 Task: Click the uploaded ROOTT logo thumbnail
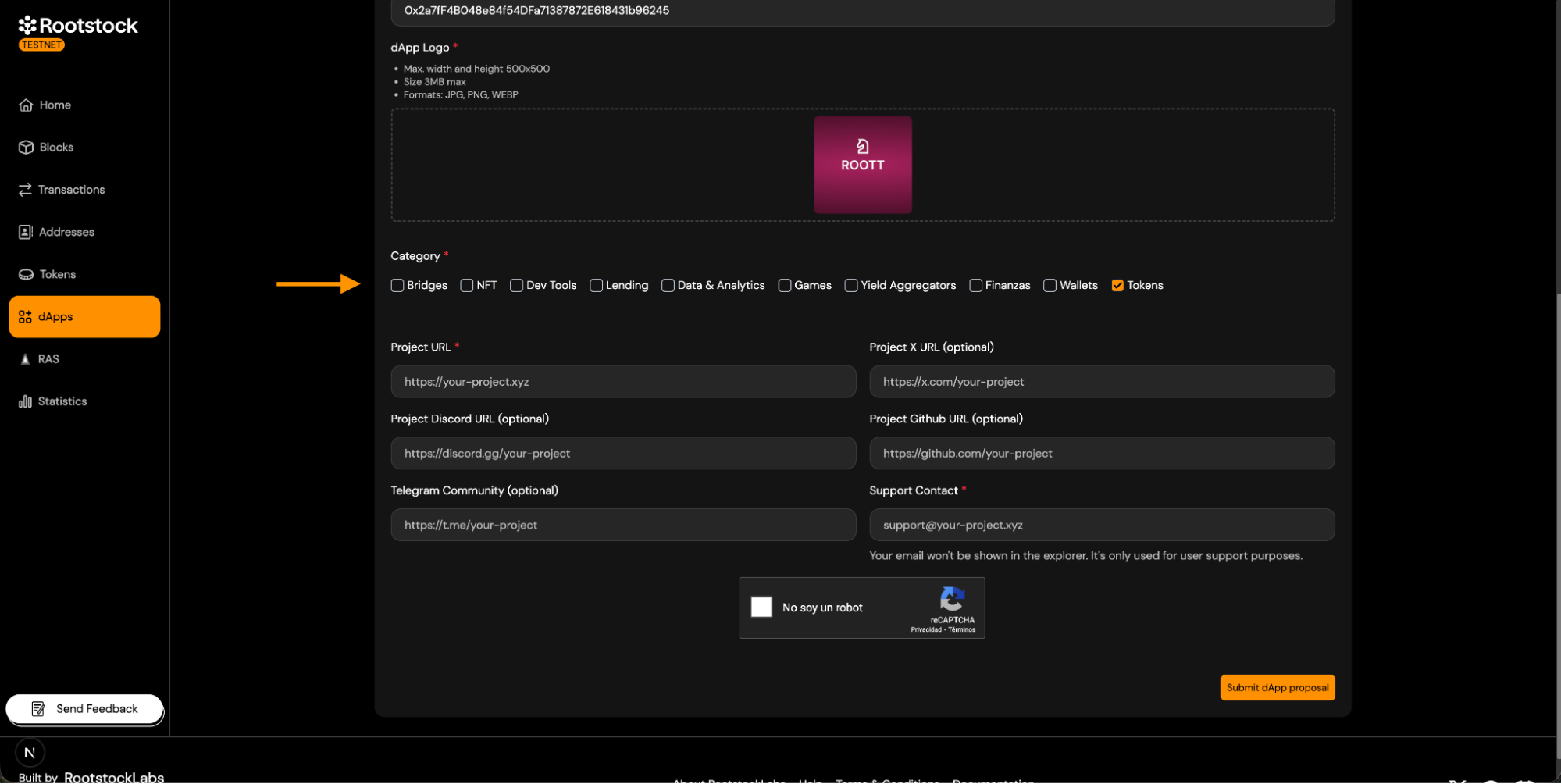tap(862, 165)
